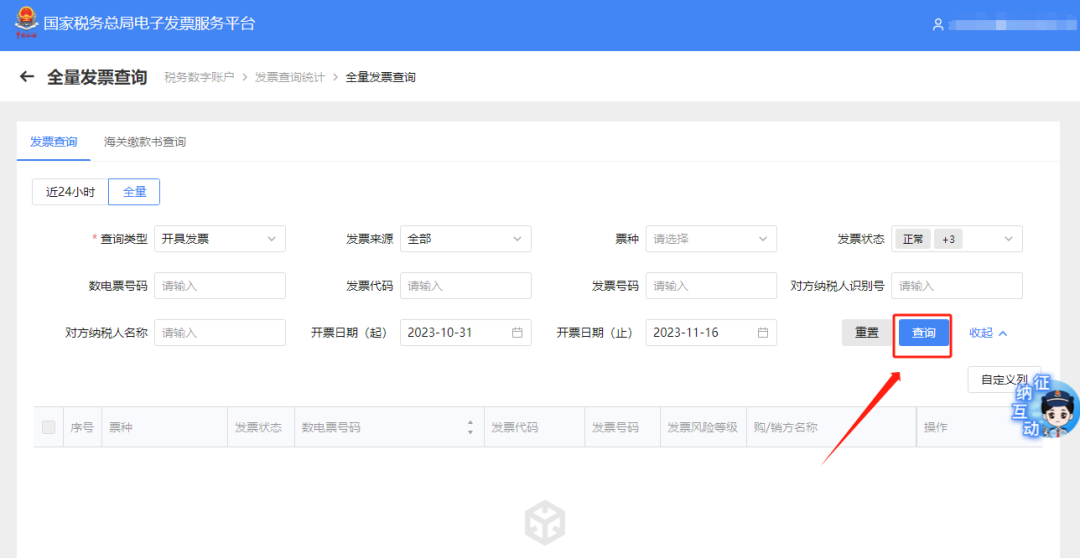
Task: Collapse filters with 收起 link
Action: point(987,333)
